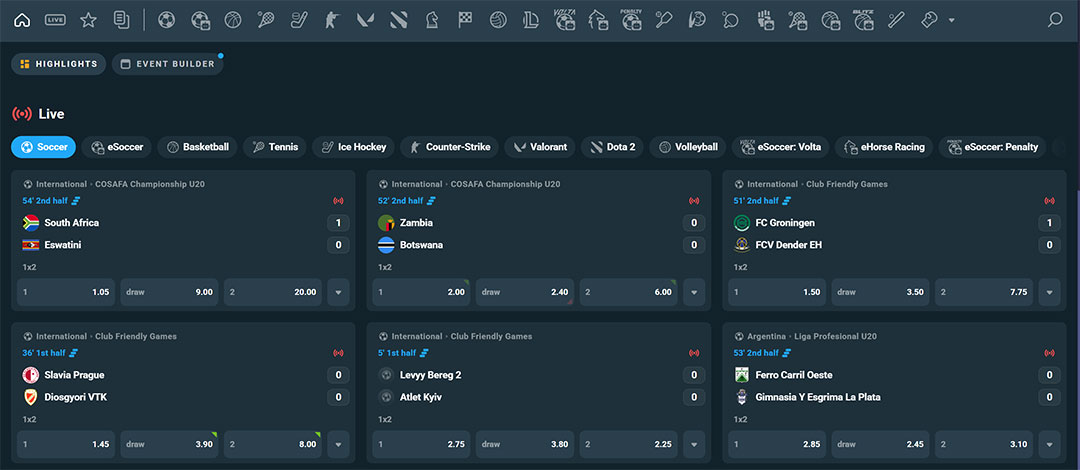
Task: Select the Counter-Strike live filter
Action: pyautogui.click(x=449, y=147)
